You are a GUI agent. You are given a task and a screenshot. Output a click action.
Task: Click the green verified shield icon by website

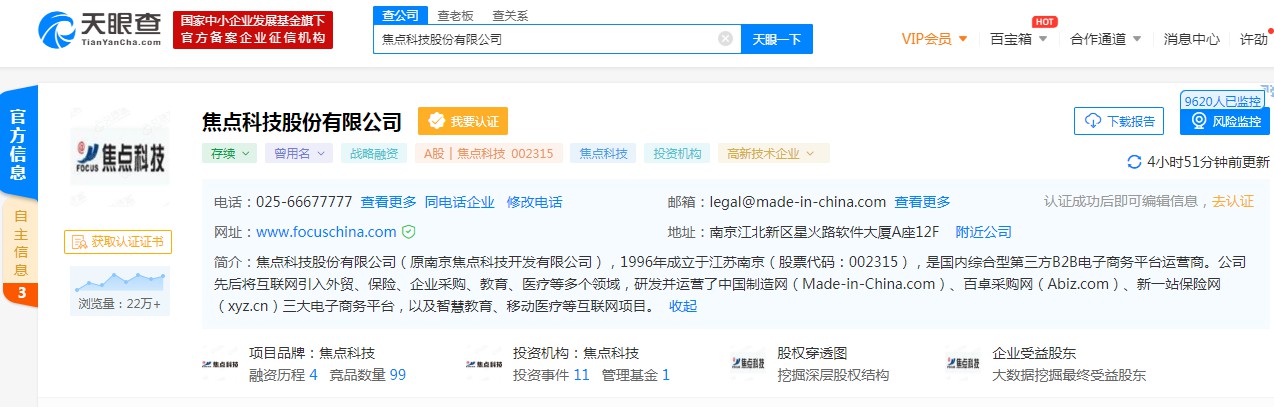pyautogui.click(x=408, y=232)
